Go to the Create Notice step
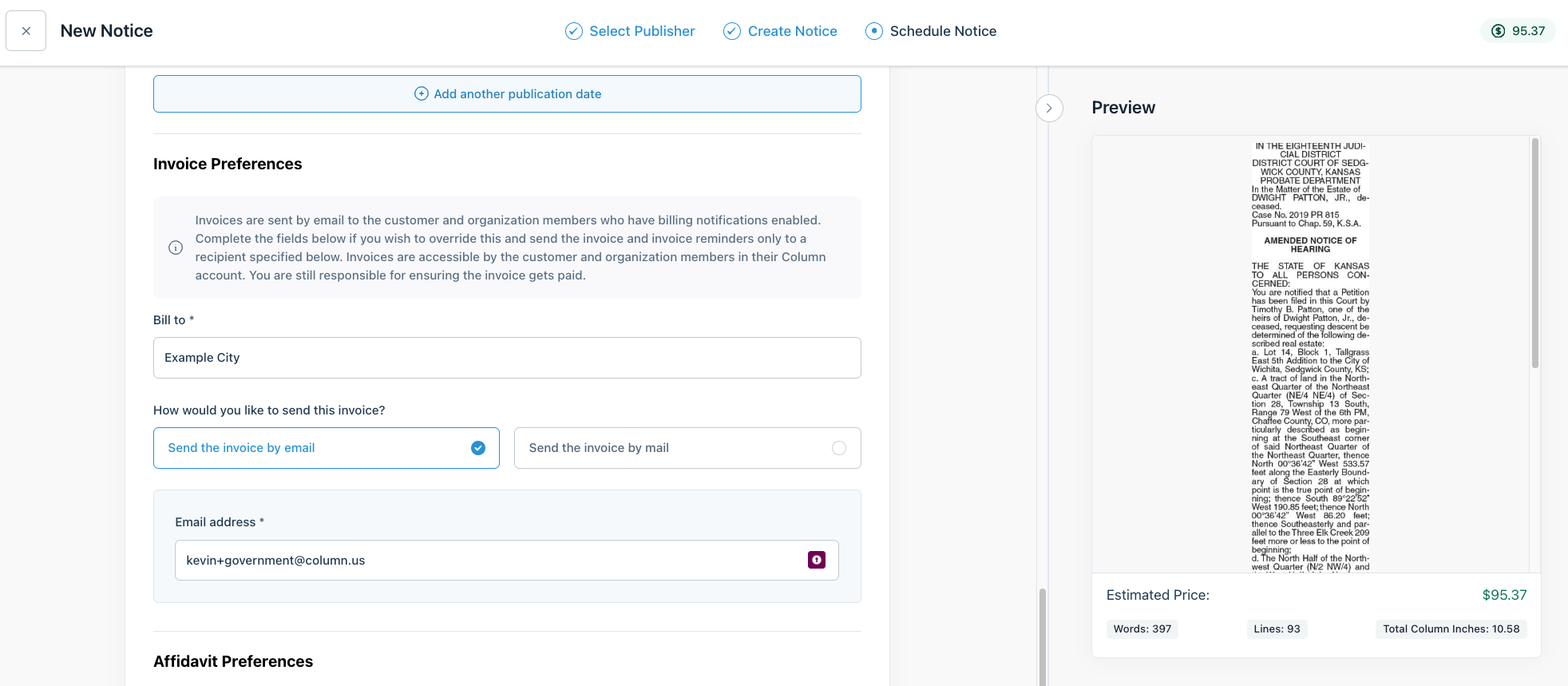 click(x=792, y=31)
